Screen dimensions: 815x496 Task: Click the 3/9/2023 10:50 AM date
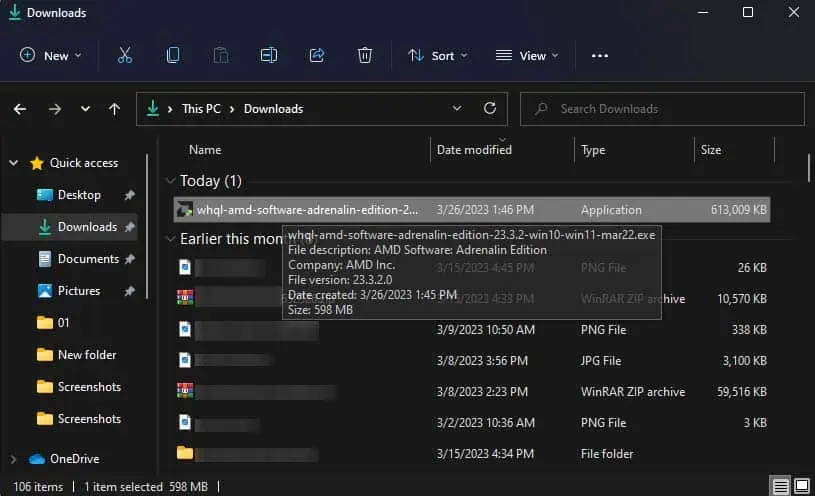485,330
